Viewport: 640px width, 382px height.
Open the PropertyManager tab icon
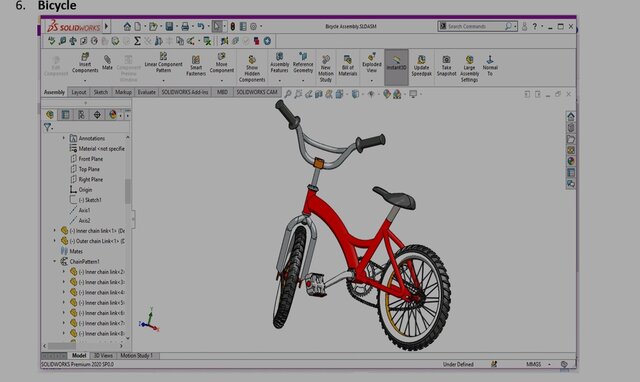(65, 115)
